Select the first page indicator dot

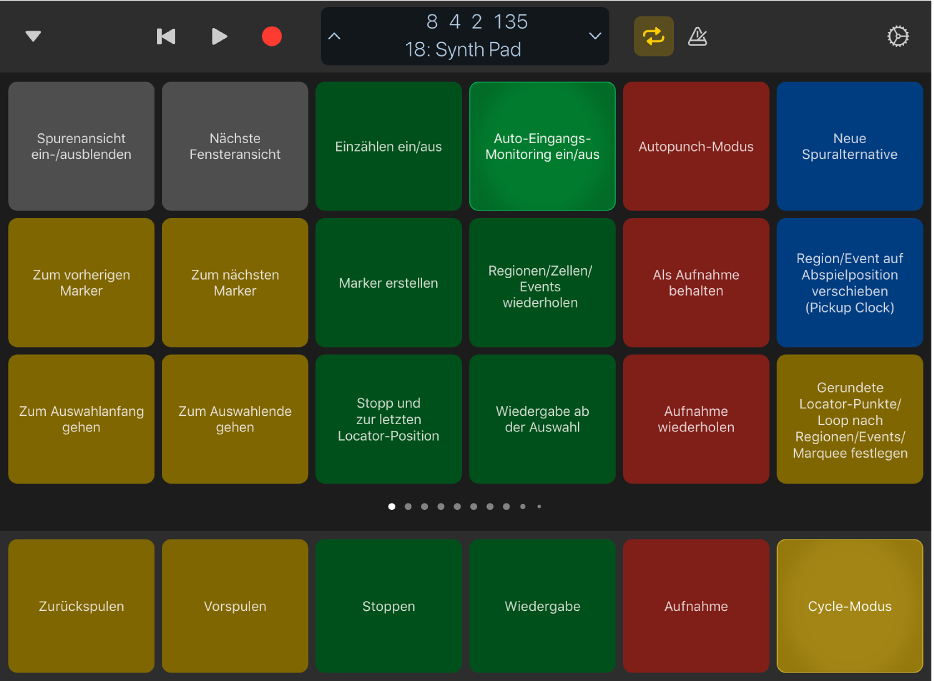point(391,506)
